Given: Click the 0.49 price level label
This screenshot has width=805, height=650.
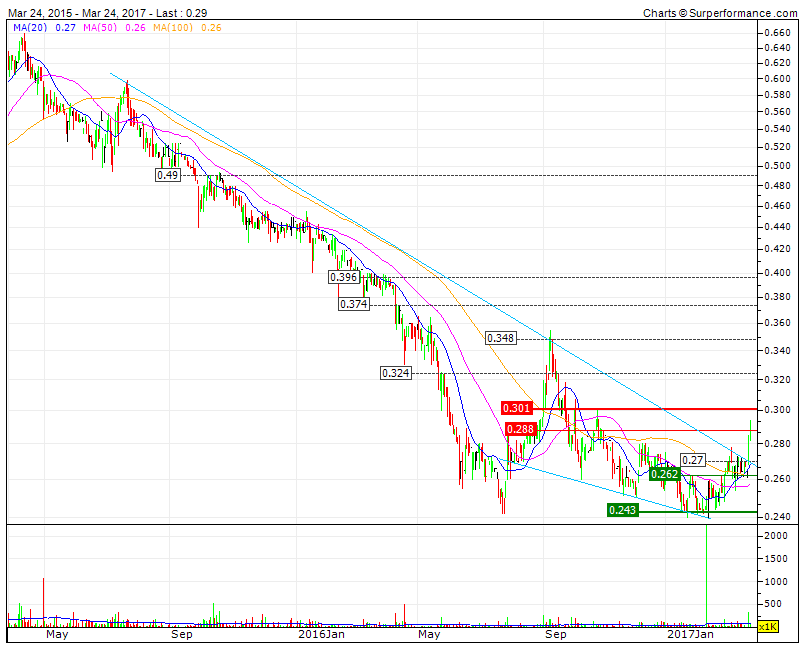Looking at the screenshot, I should click(x=168, y=175).
